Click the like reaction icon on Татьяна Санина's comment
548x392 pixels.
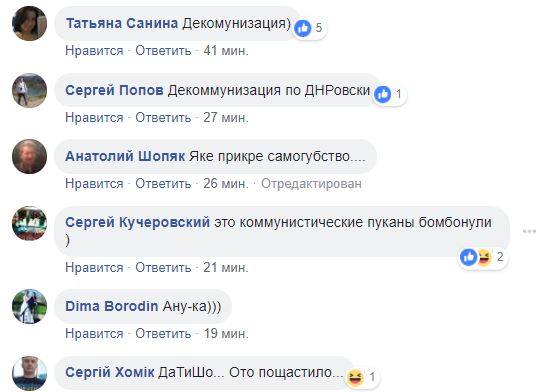[x=303, y=28]
